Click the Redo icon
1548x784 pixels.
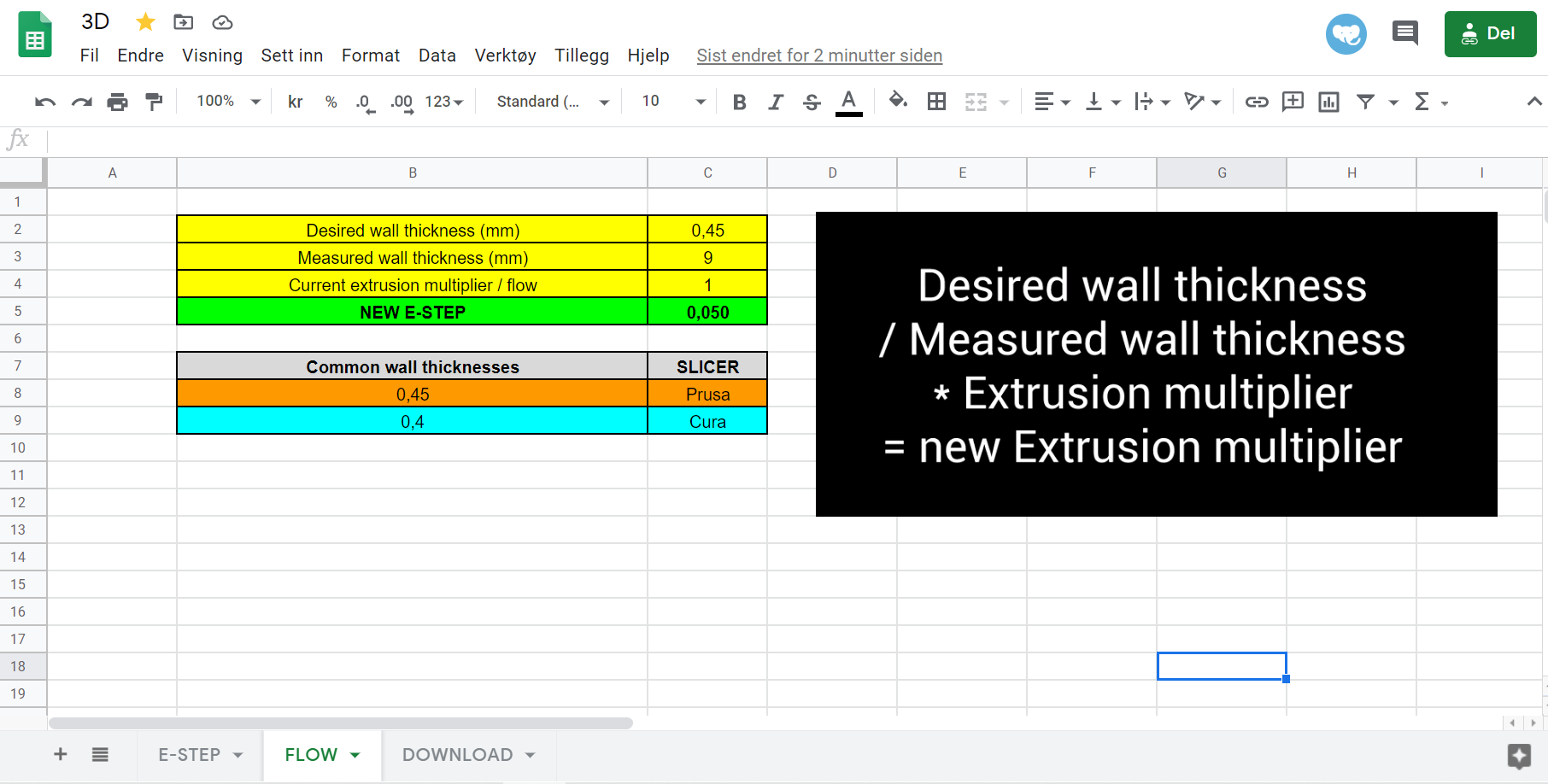click(81, 102)
